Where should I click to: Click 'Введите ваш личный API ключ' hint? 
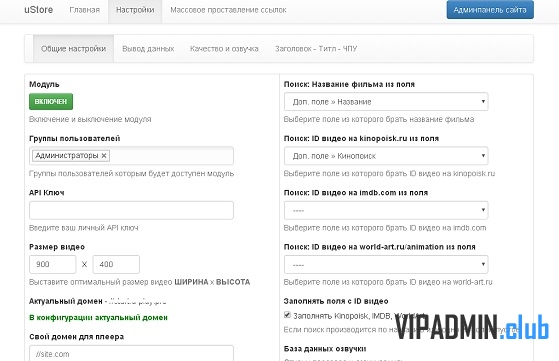click(x=83, y=228)
